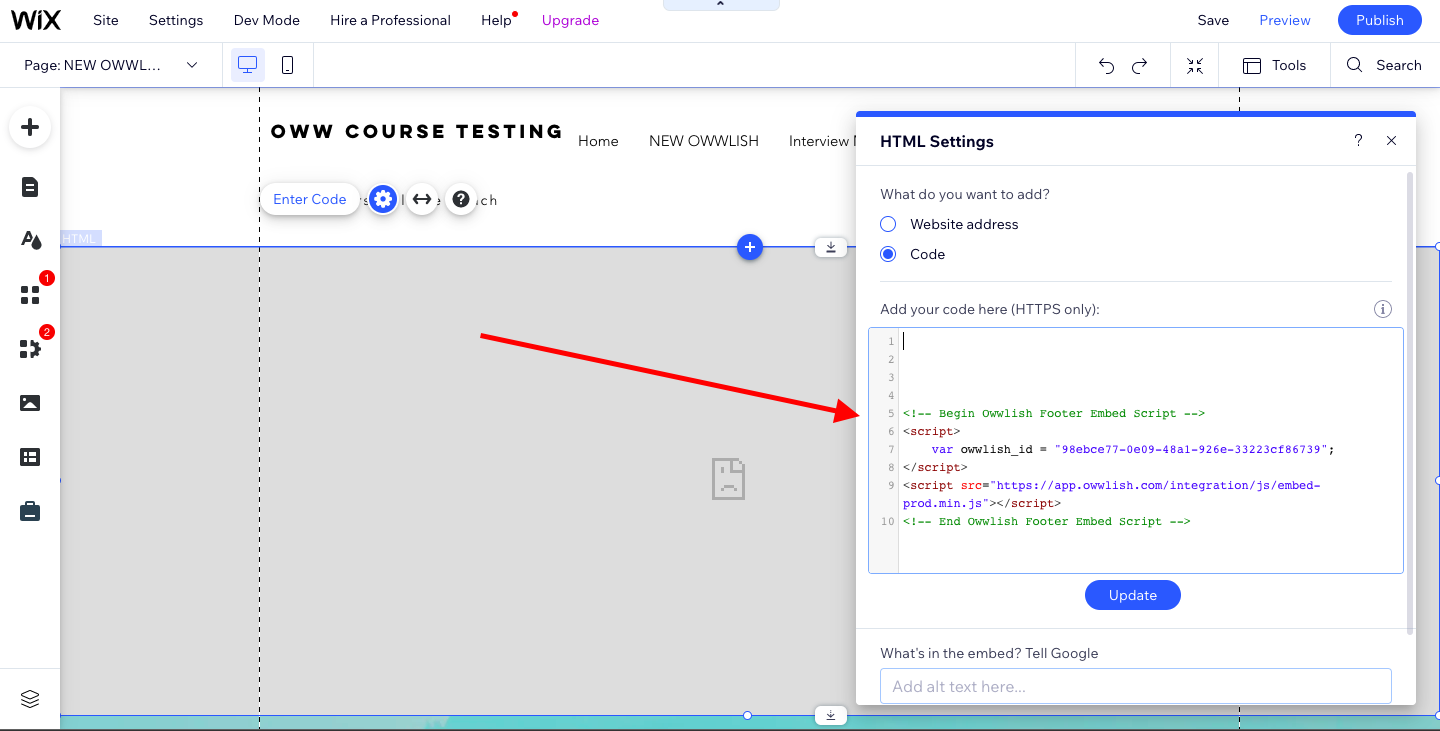This screenshot has width=1440, height=731.
Task: Click the zoom out collapse icon
Action: point(1195,66)
